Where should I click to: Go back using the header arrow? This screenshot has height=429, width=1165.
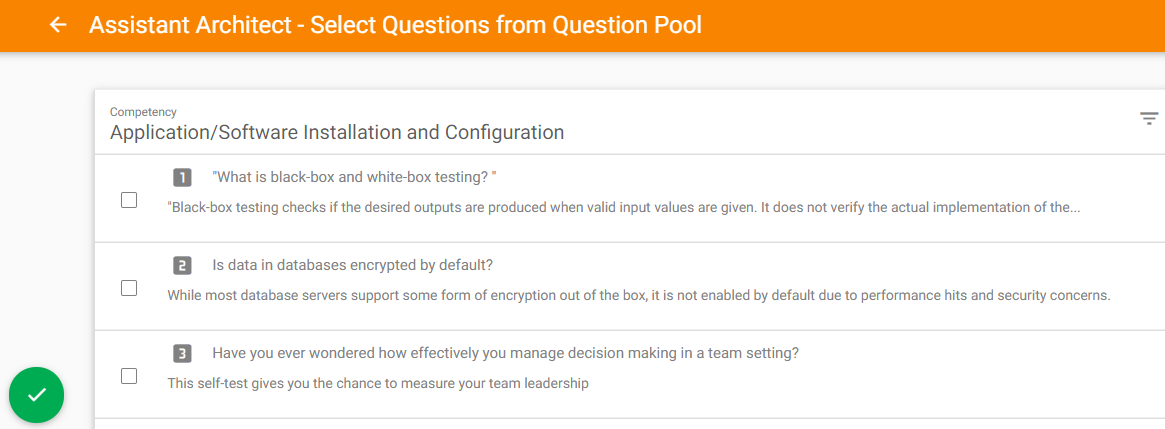(57, 25)
